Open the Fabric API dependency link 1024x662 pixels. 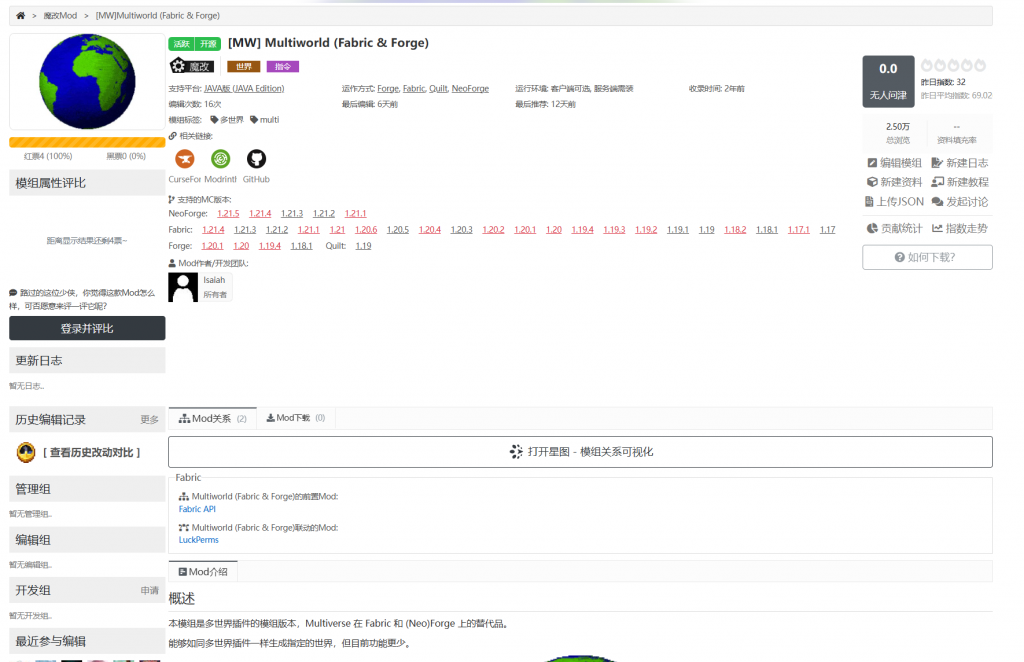pyautogui.click(x=197, y=509)
